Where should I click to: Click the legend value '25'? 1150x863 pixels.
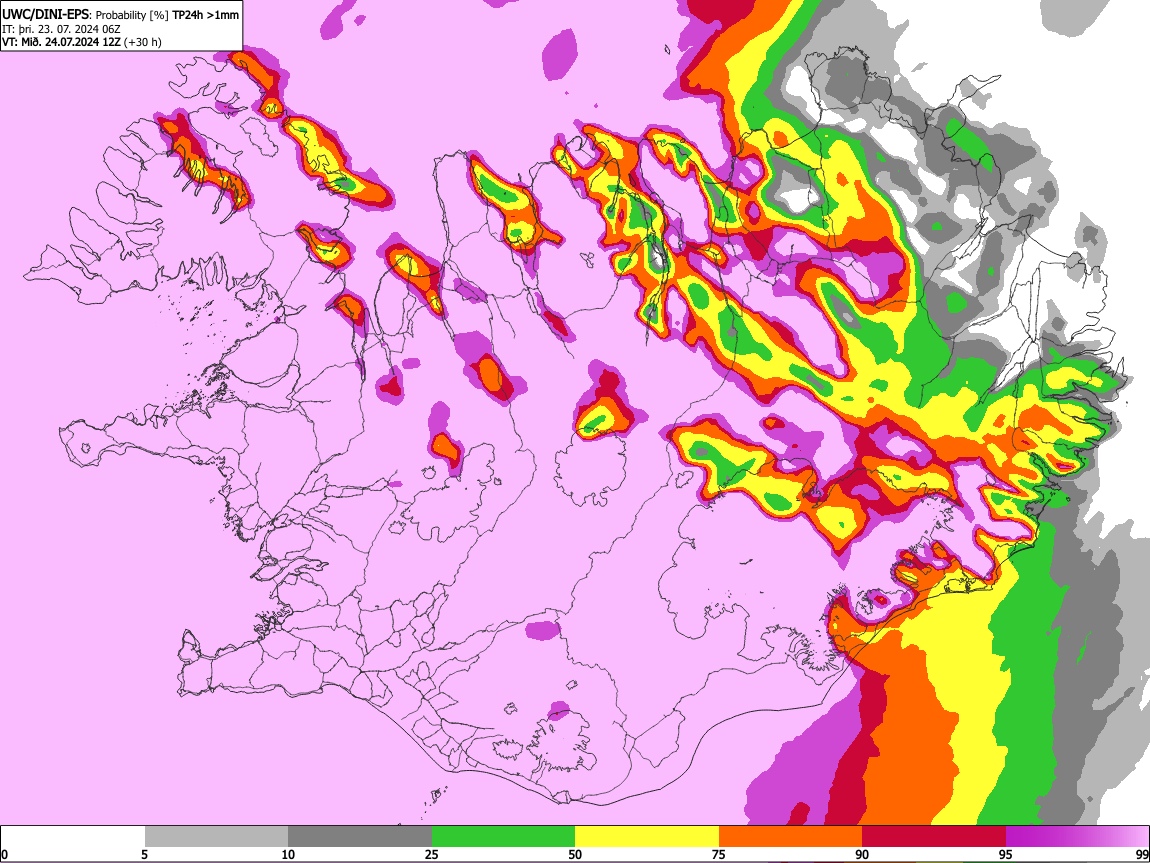click(432, 854)
